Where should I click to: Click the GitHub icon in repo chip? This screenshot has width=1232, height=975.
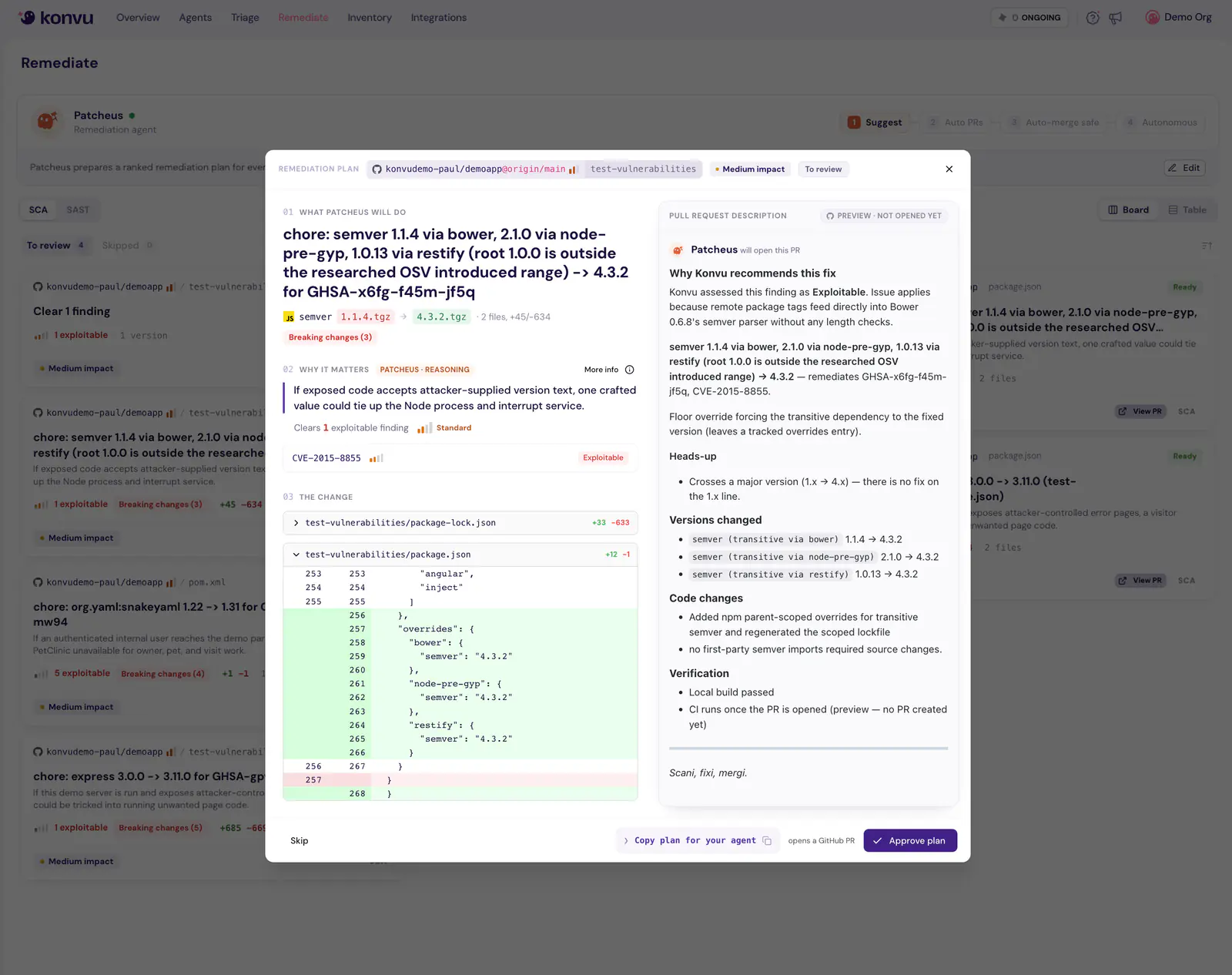(377, 169)
